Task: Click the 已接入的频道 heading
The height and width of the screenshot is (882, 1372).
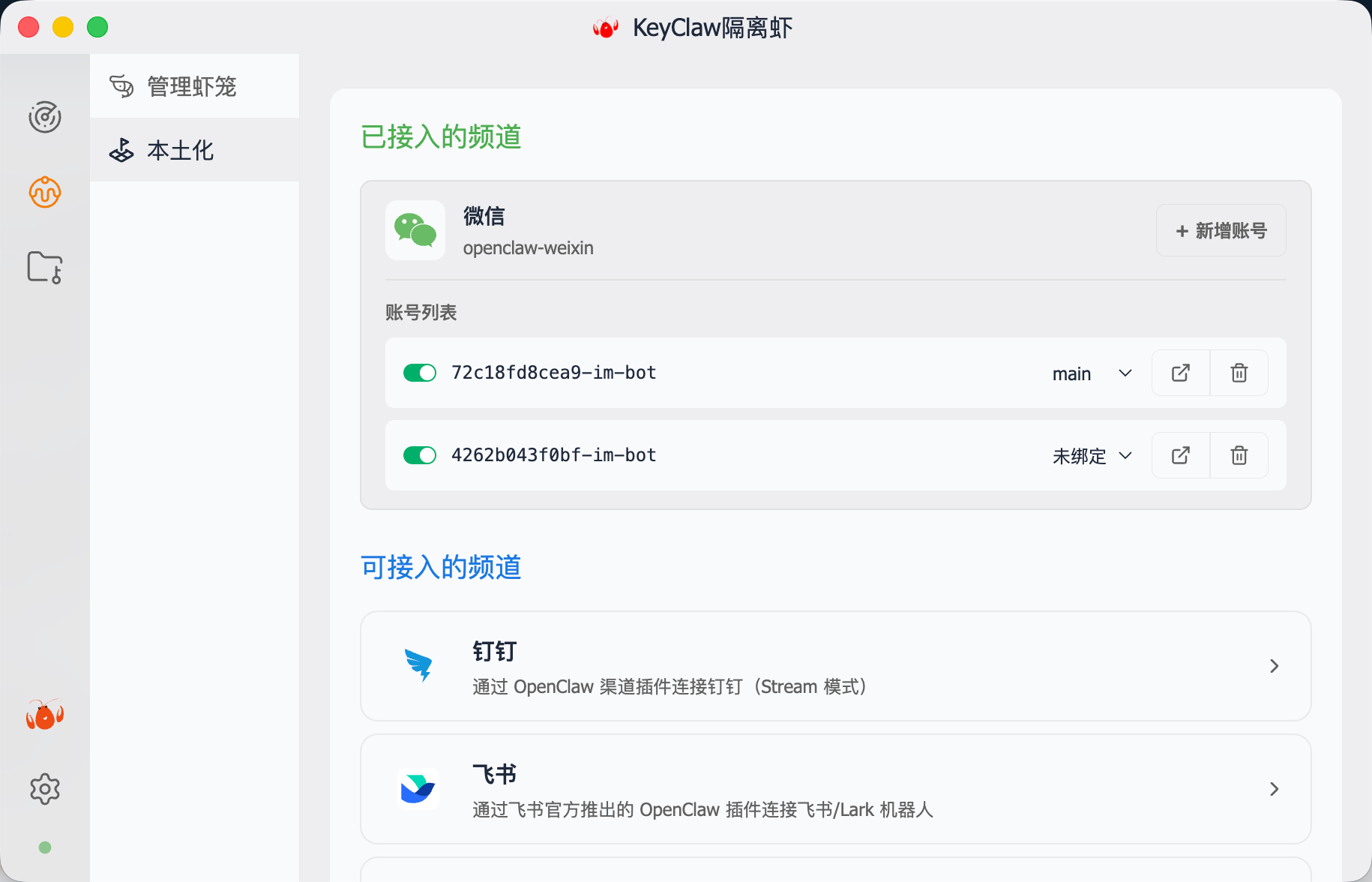Action: pos(441,136)
